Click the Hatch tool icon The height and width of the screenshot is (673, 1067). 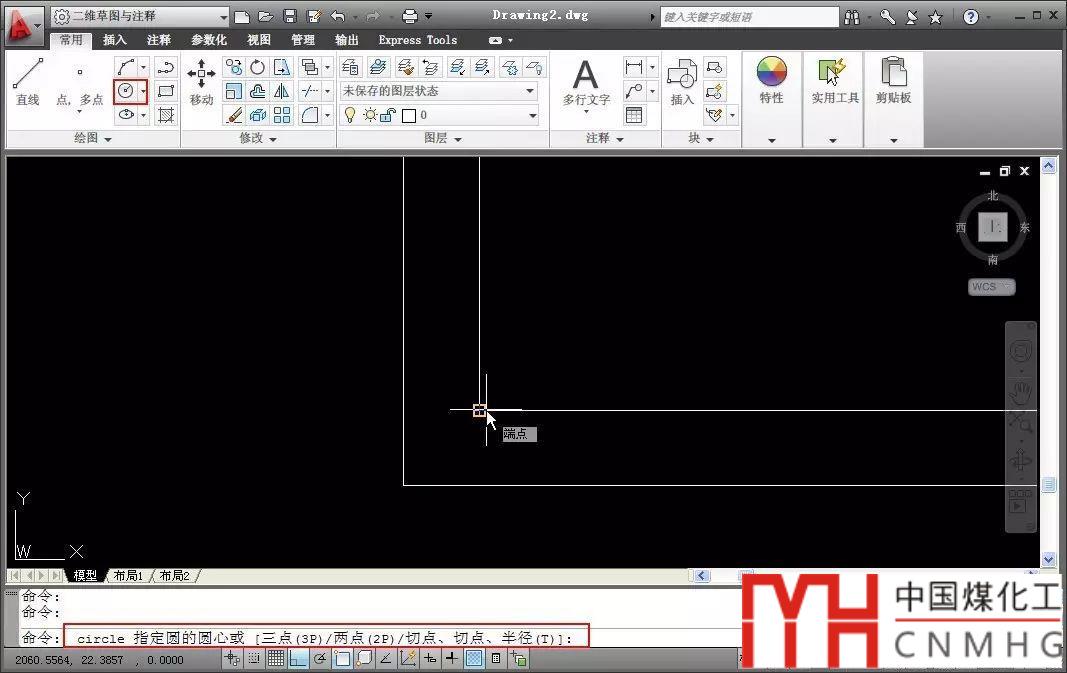click(x=166, y=115)
